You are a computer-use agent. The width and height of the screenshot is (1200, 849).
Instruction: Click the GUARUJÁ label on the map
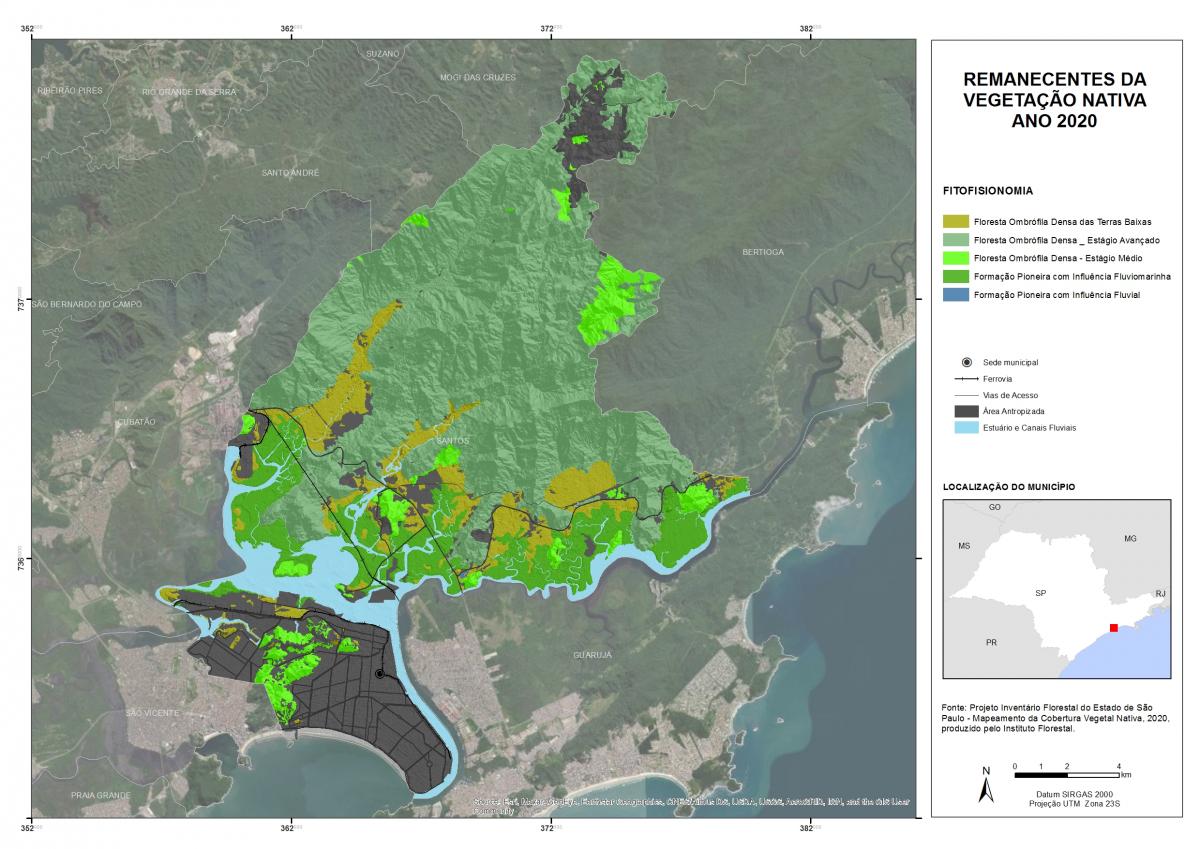coord(591,654)
